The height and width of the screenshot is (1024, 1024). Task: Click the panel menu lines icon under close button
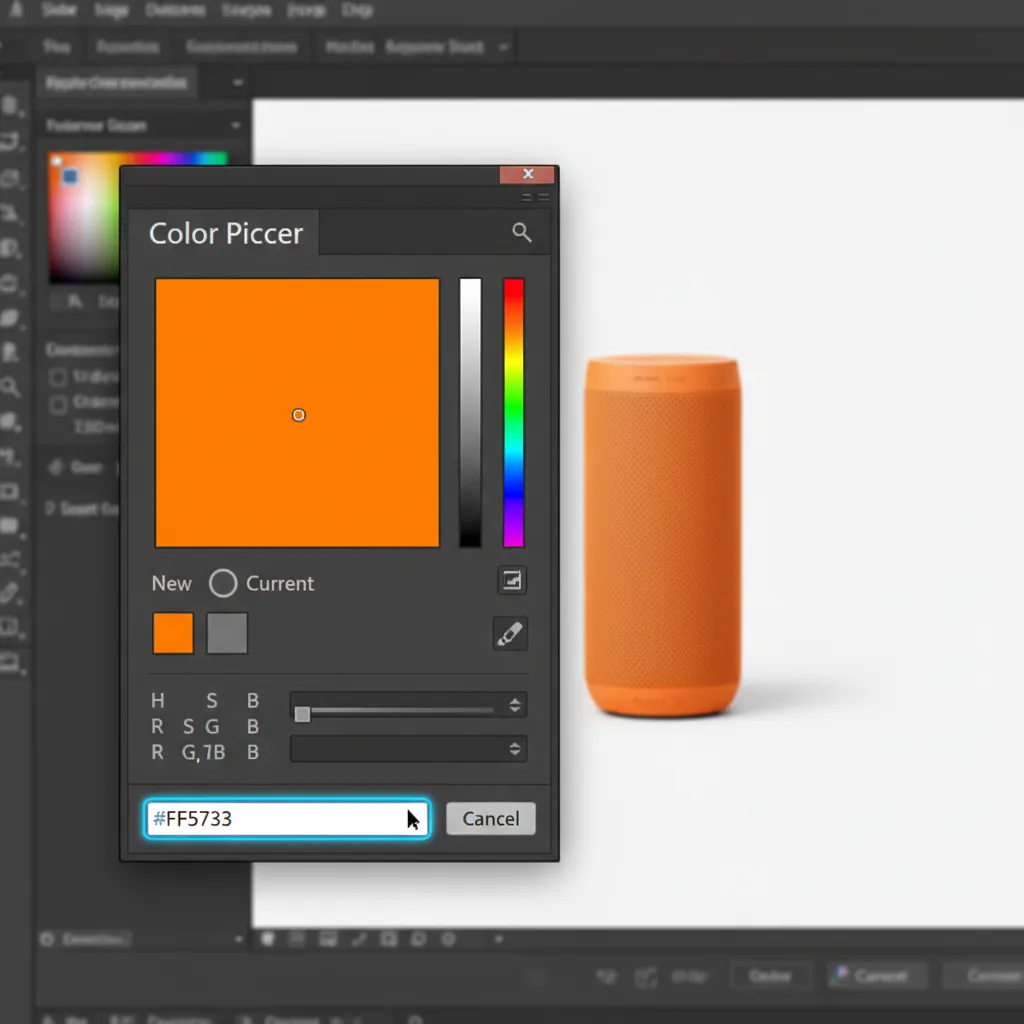click(x=535, y=197)
